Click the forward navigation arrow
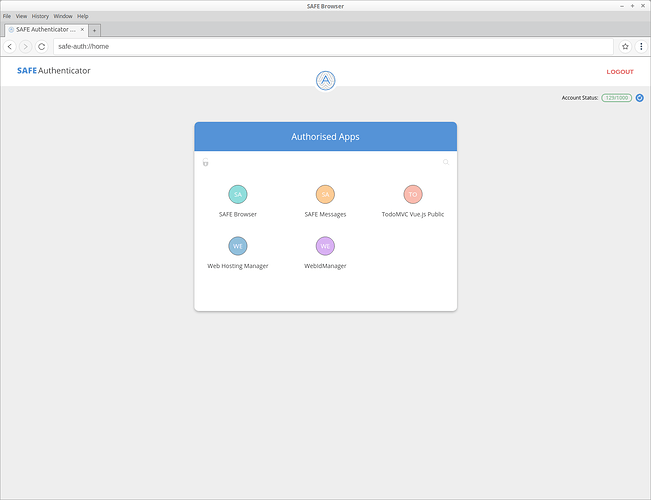This screenshot has height=500, width=651. [26, 47]
